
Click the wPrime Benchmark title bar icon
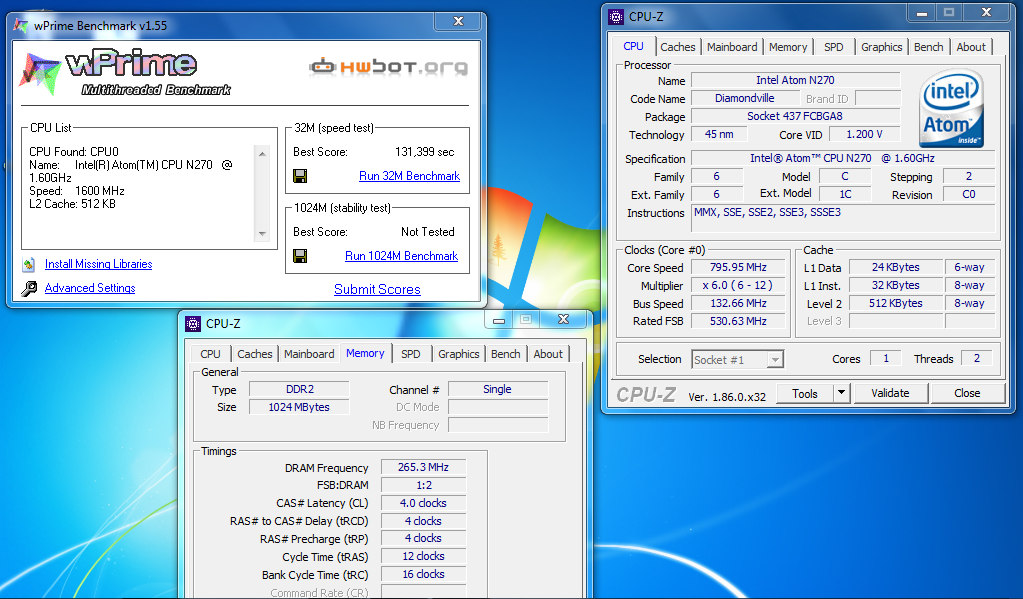(21, 26)
